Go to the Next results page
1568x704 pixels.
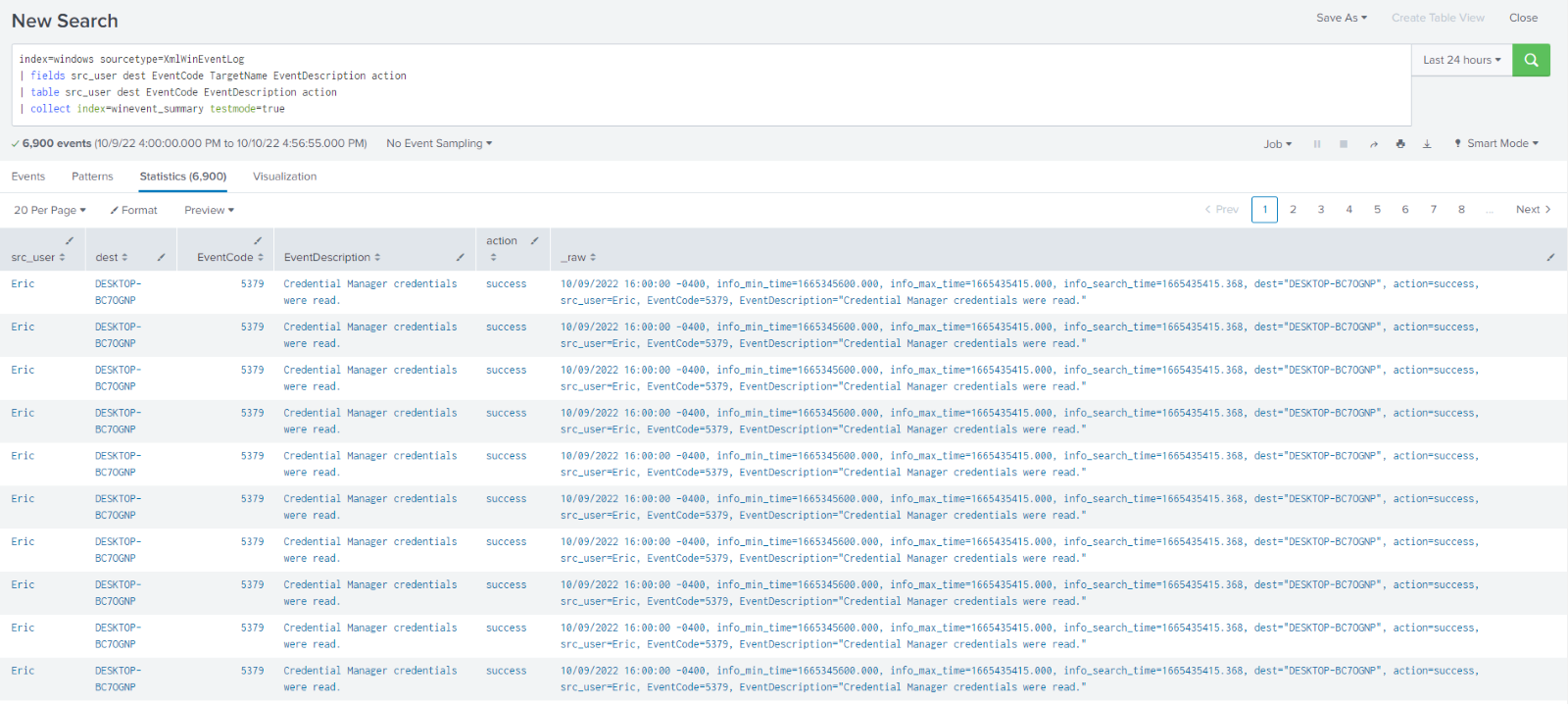(1534, 210)
